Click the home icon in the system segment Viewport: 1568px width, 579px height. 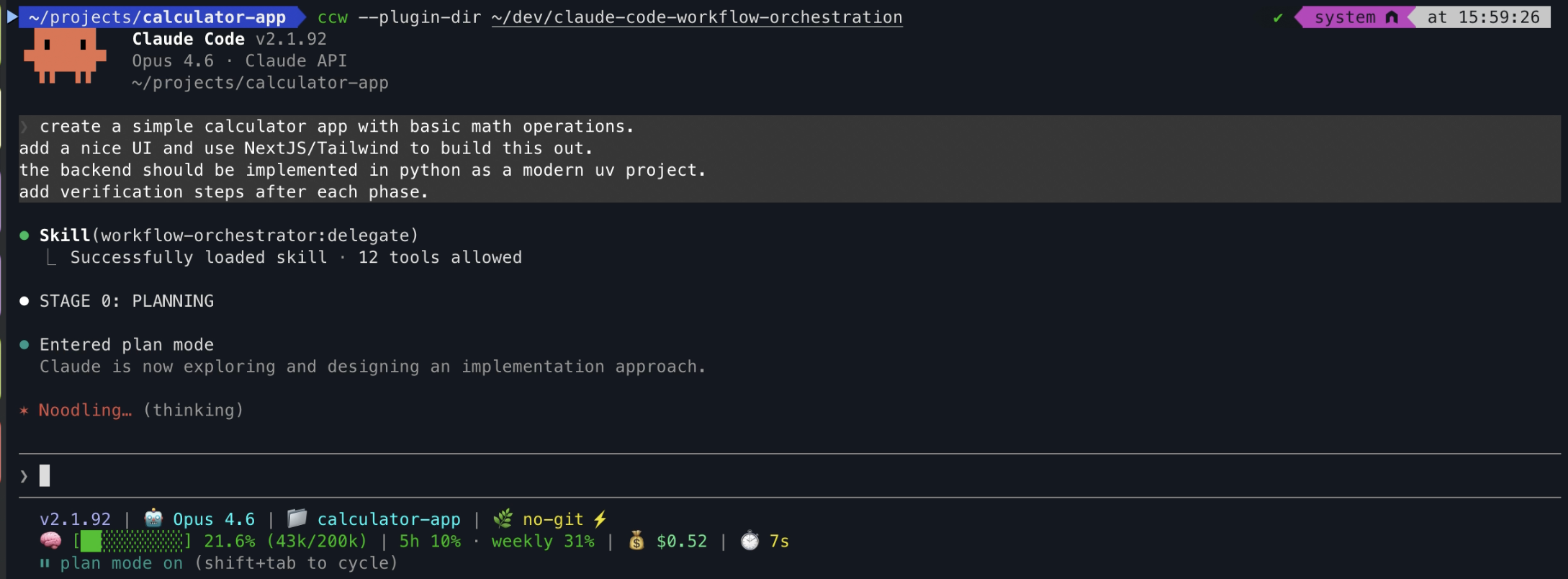1392,17
